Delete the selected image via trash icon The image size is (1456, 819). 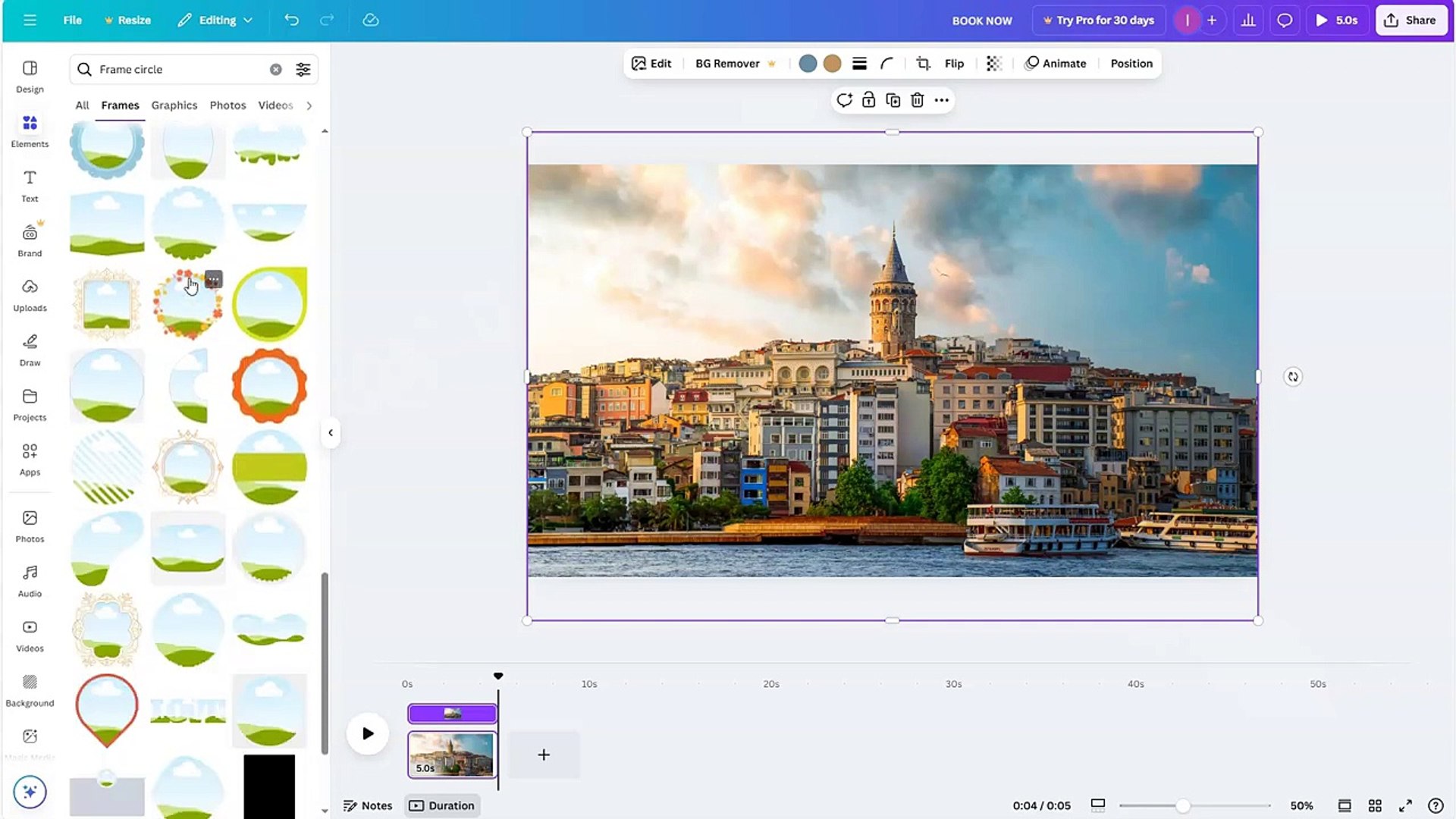tap(918, 99)
